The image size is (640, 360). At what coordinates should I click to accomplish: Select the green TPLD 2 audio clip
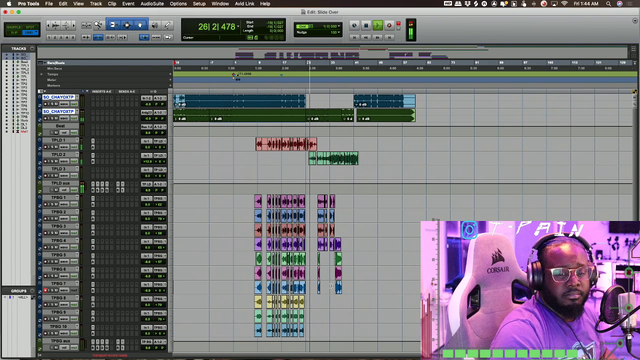[x=333, y=158]
